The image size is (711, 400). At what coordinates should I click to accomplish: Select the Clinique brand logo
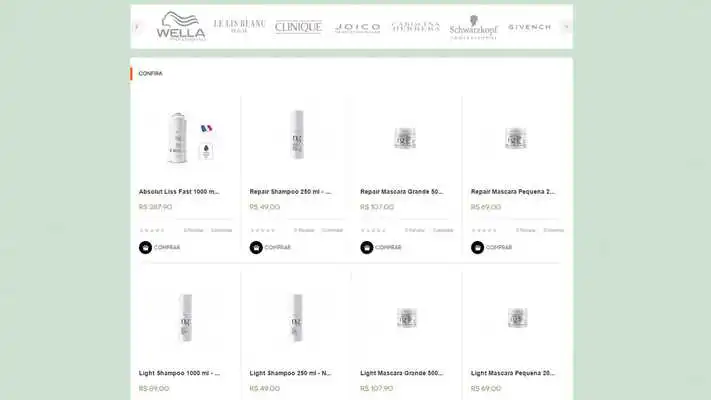298,27
